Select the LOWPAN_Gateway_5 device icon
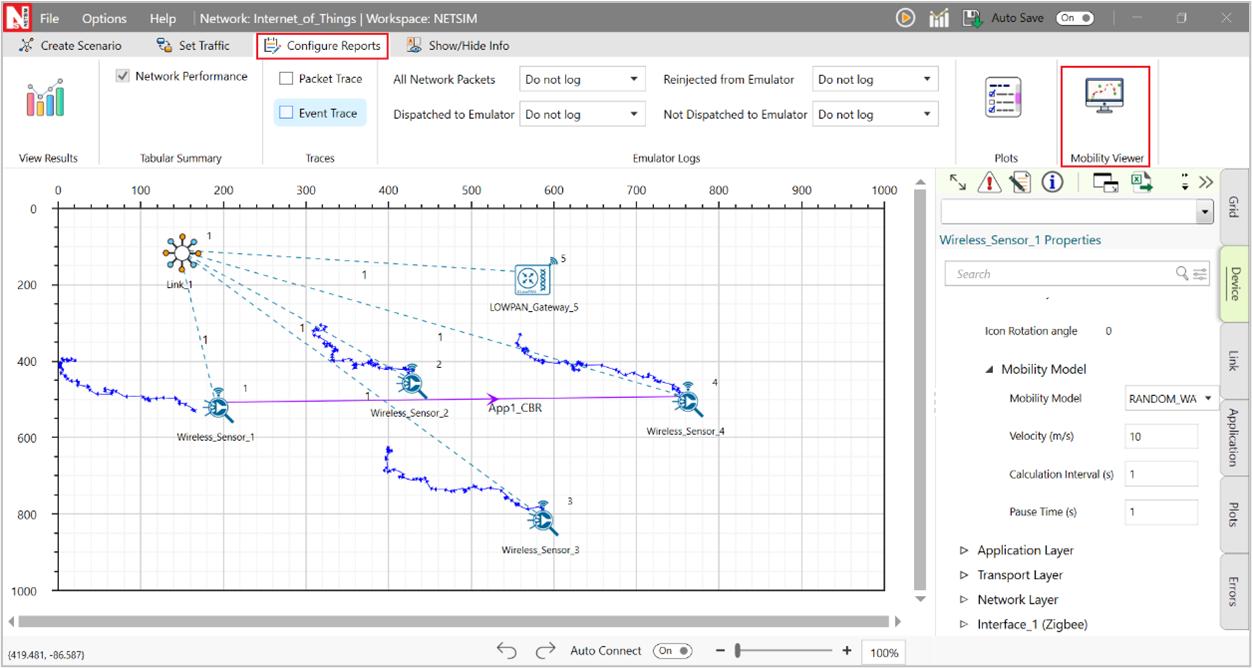The height and width of the screenshot is (668, 1252). [532, 281]
